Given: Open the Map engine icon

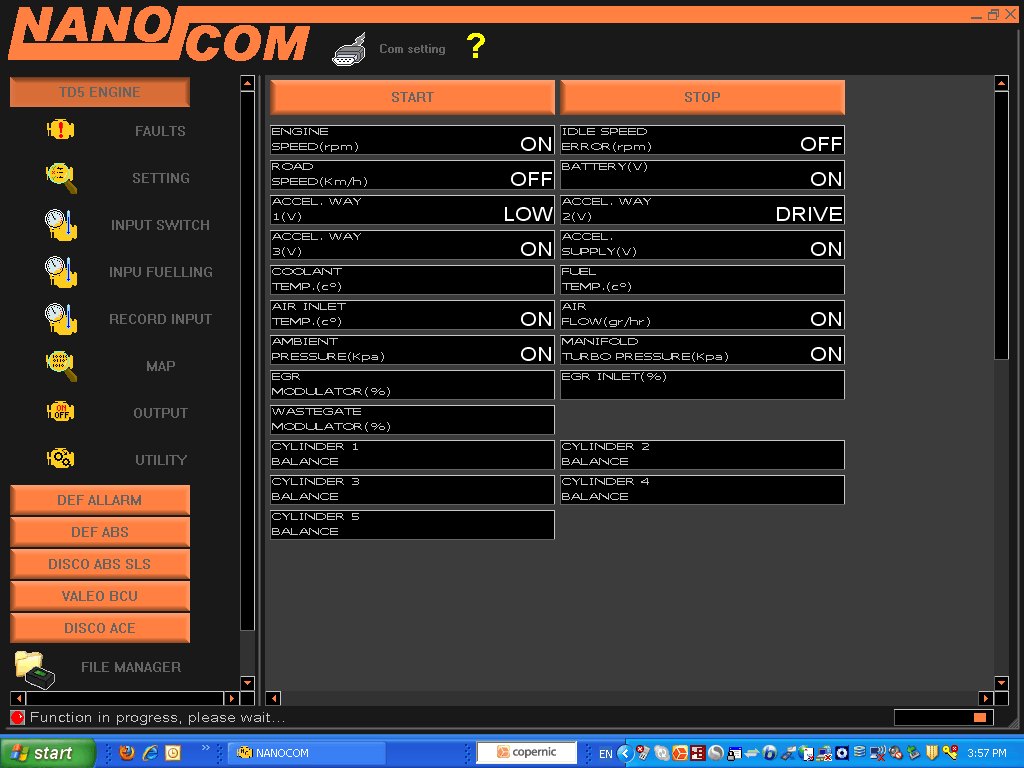Looking at the screenshot, I should [x=61, y=366].
